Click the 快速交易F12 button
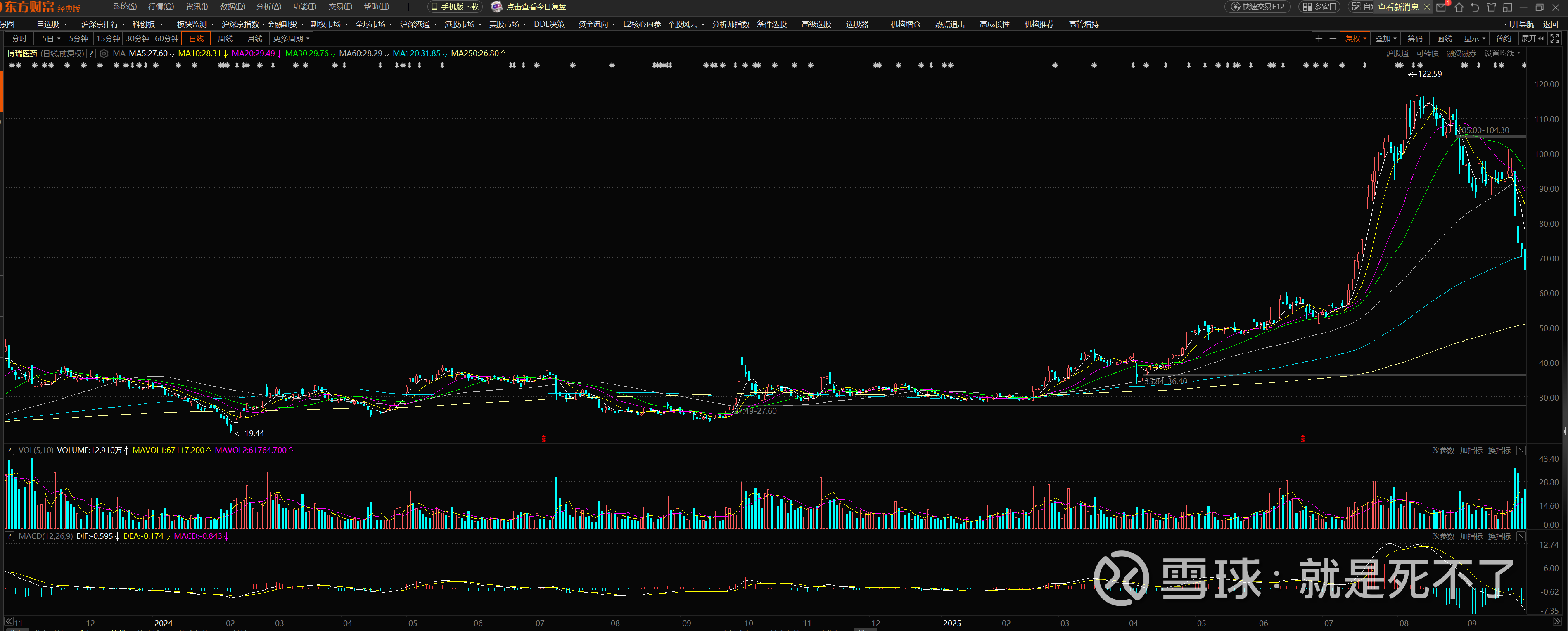The height and width of the screenshot is (631, 1568). pyautogui.click(x=1258, y=7)
